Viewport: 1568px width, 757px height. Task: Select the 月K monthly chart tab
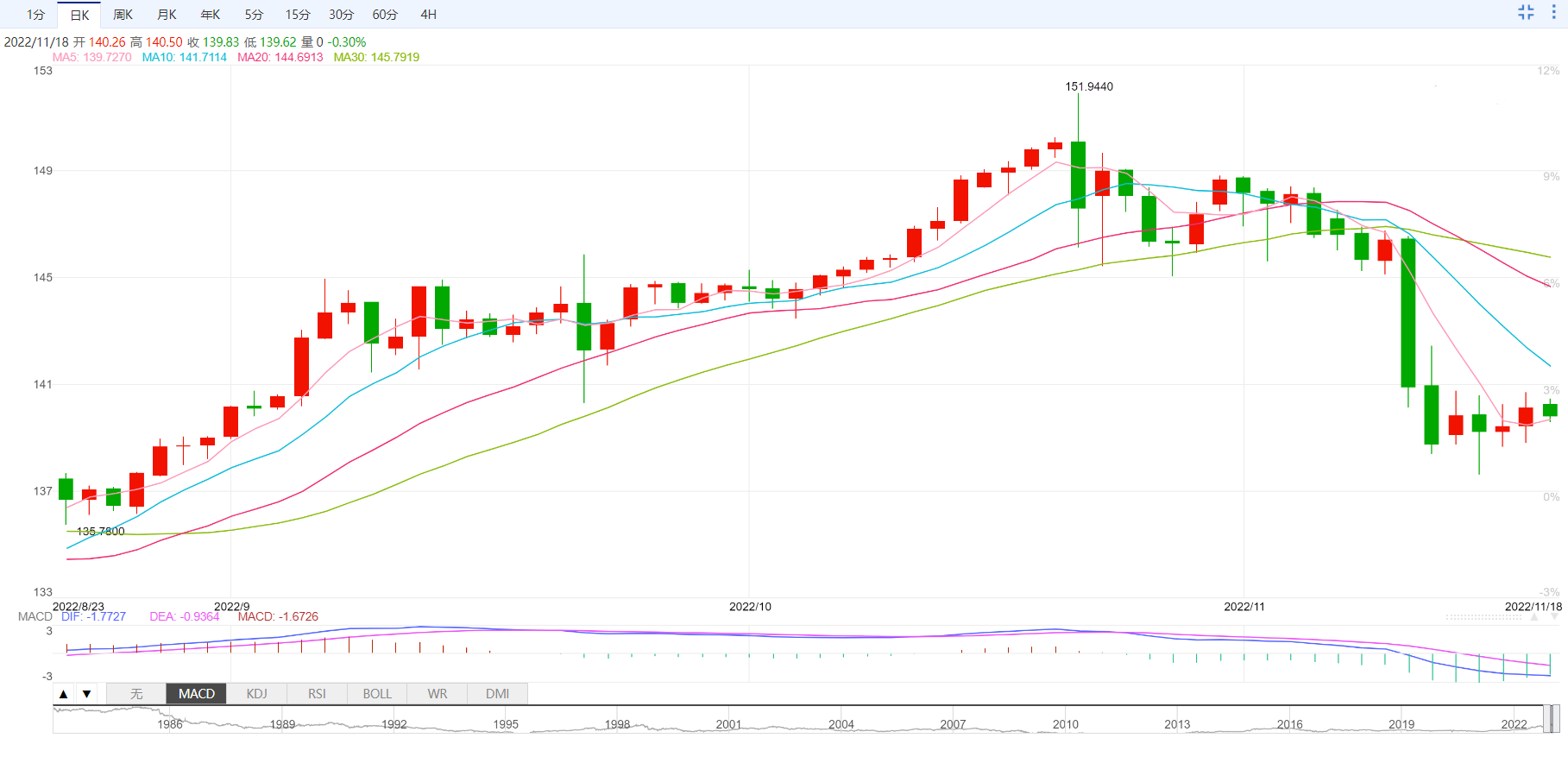pyautogui.click(x=167, y=15)
